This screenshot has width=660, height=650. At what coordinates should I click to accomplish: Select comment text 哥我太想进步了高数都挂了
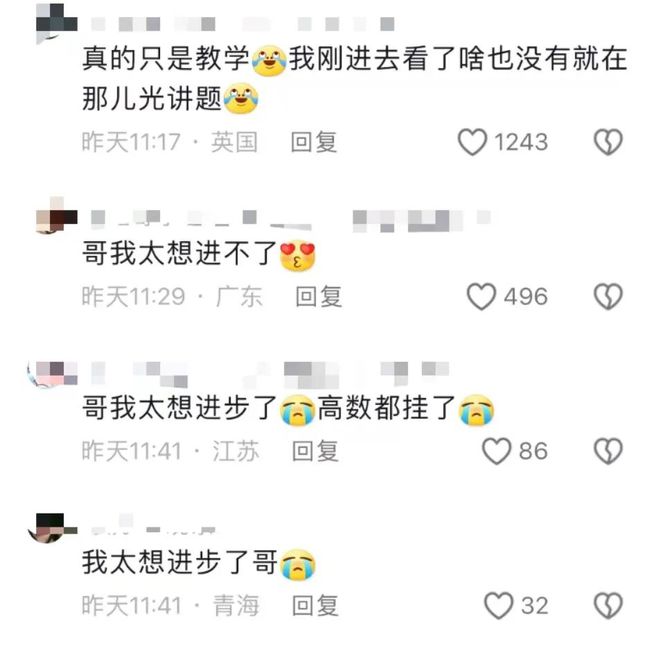(x=288, y=408)
